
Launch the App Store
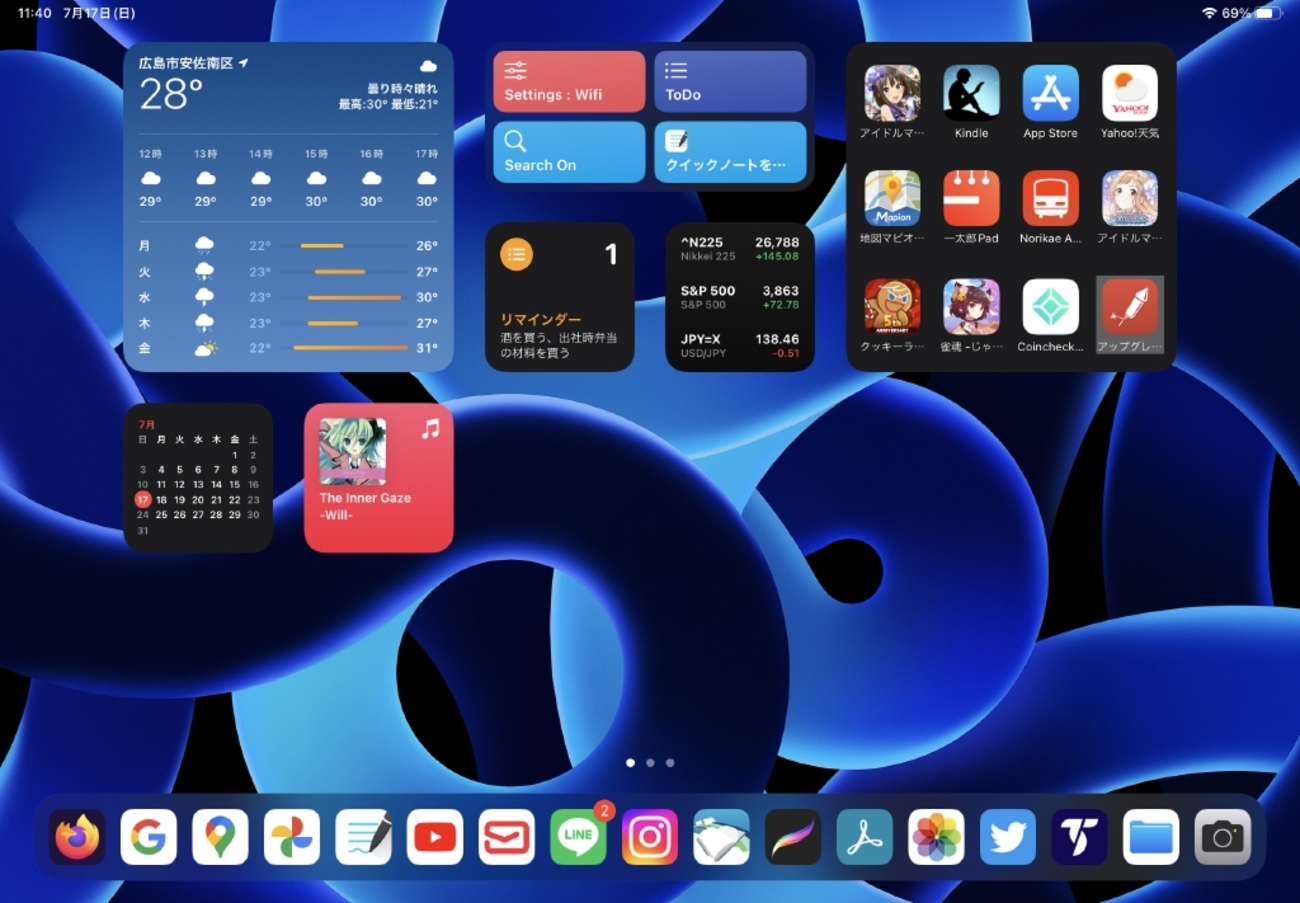(x=1050, y=94)
